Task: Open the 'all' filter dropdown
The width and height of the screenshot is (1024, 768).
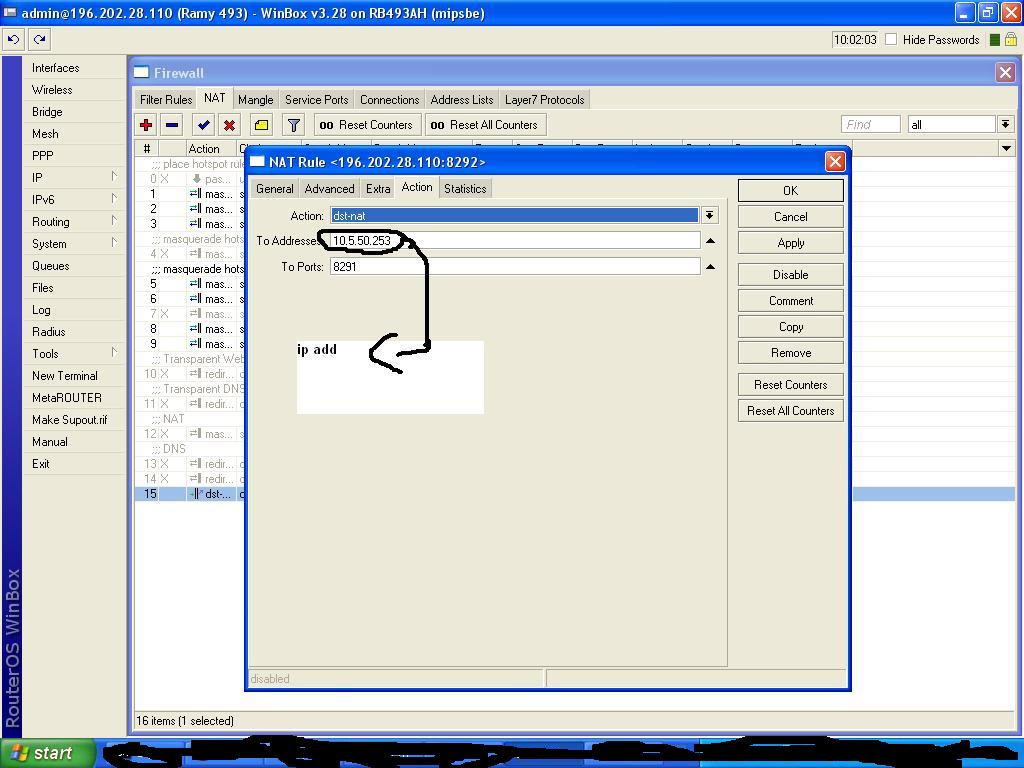Action: click(x=1004, y=123)
